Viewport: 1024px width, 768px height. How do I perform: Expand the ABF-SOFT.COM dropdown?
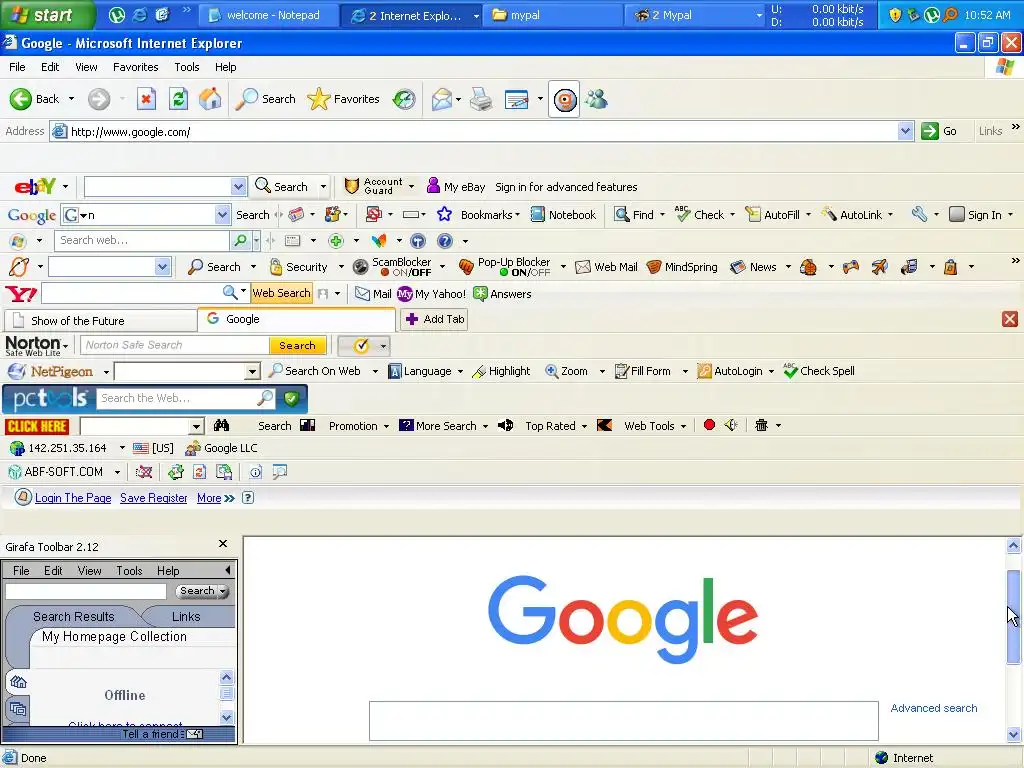tap(117, 472)
